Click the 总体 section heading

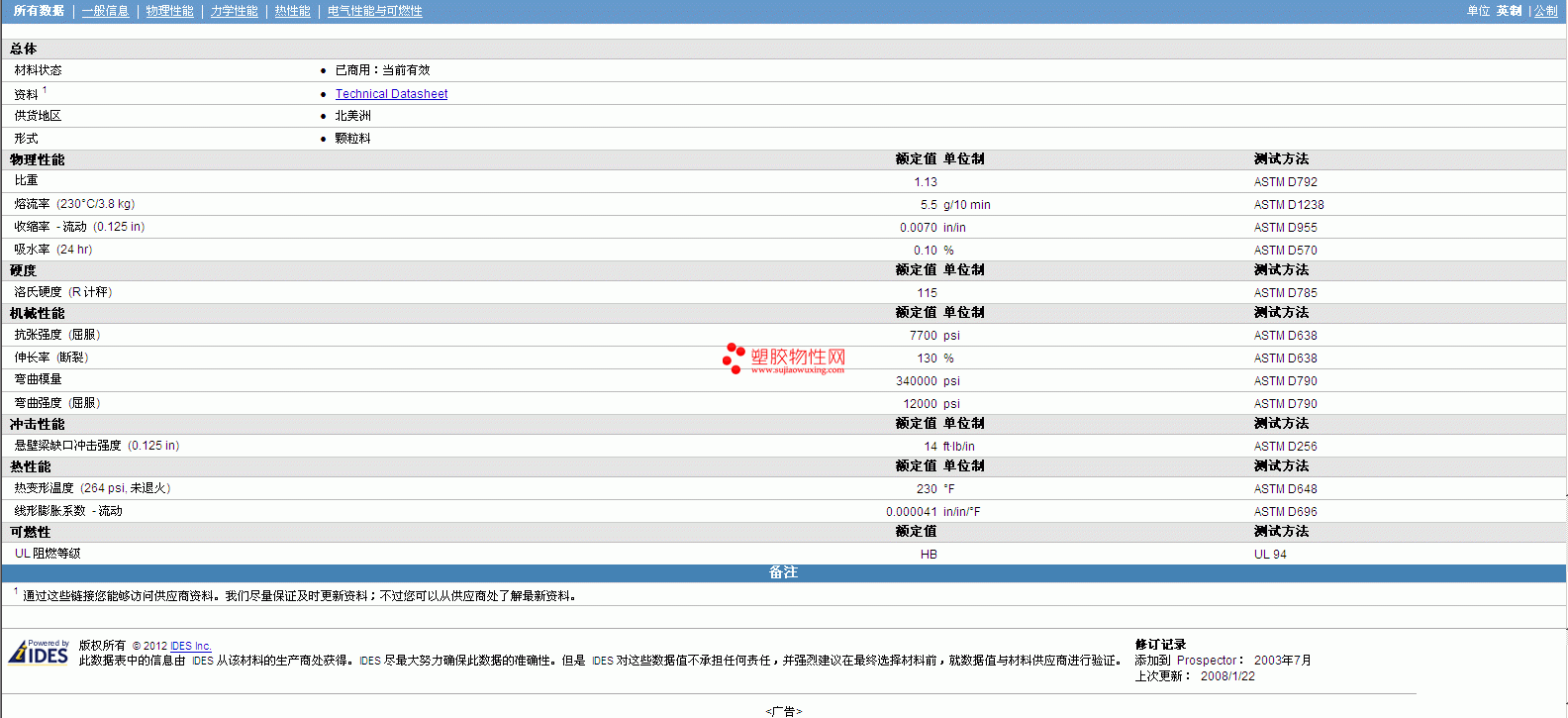point(23,49)
